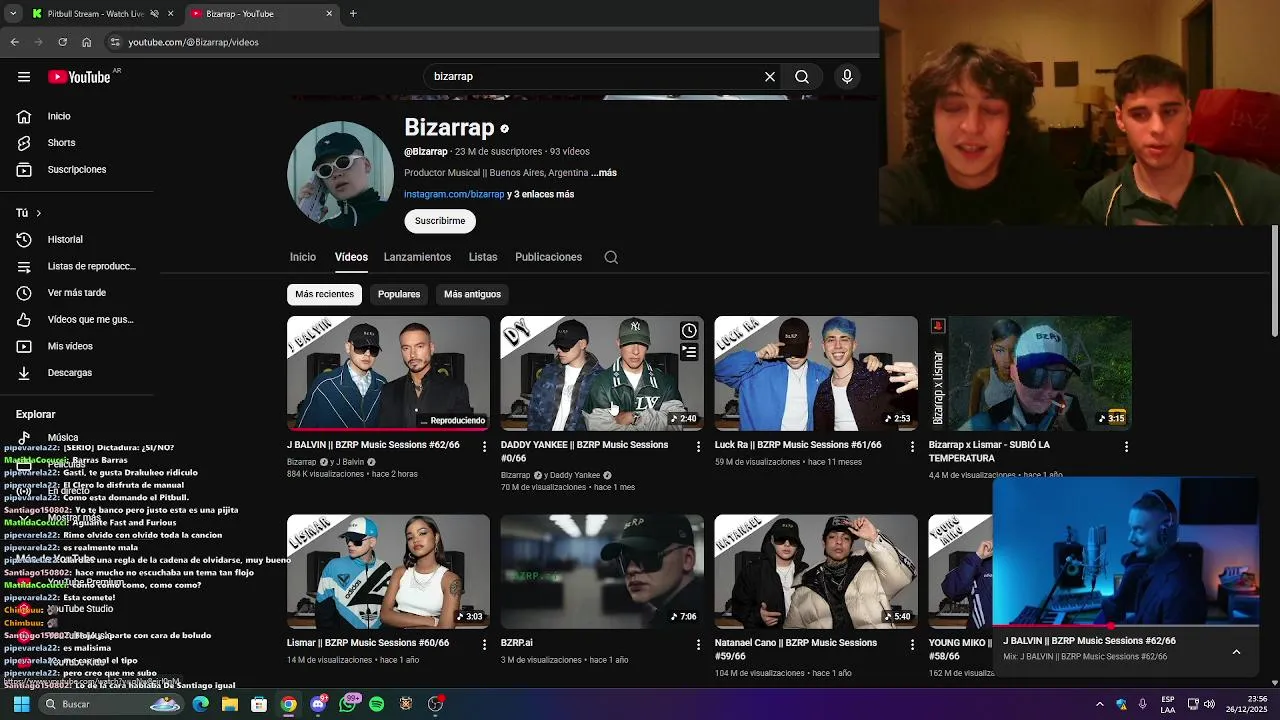Open the y 3 enlaces más link

click(540, 194)
